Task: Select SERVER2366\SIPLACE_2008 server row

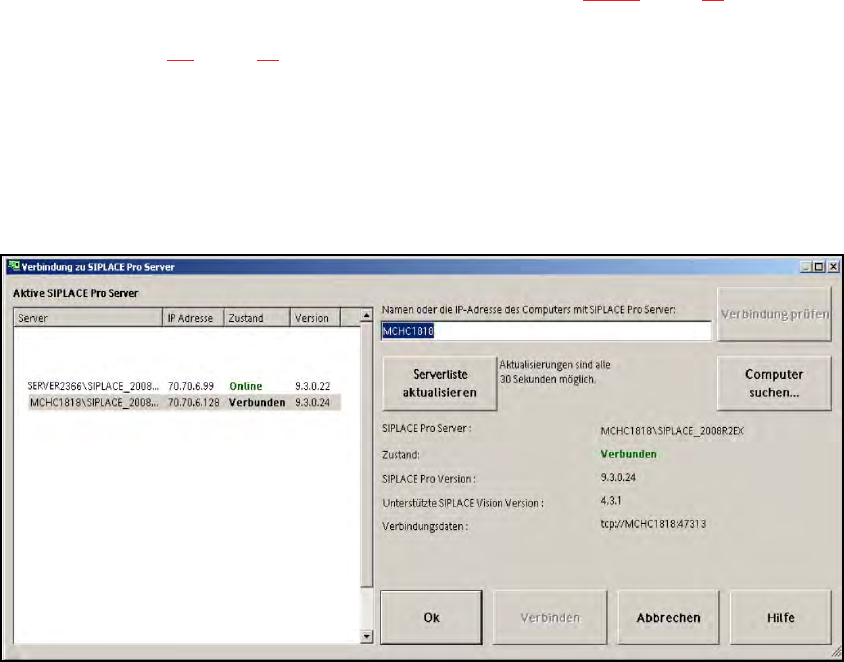Action: [x=183, y=386]
